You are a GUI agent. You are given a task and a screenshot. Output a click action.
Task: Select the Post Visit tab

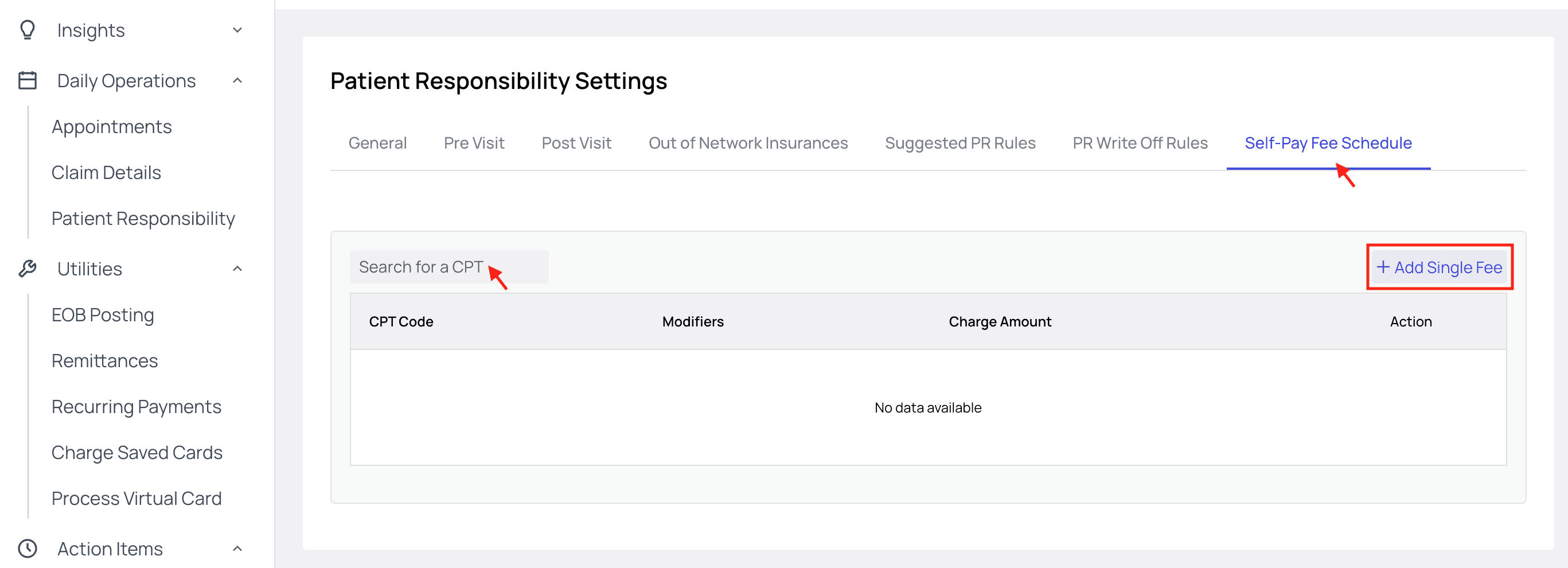576,143
